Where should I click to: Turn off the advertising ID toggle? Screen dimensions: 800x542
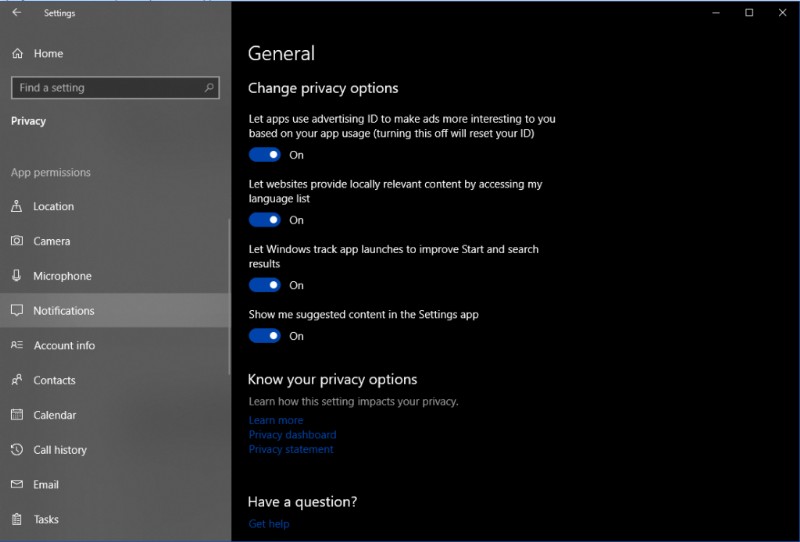(264, 155)
